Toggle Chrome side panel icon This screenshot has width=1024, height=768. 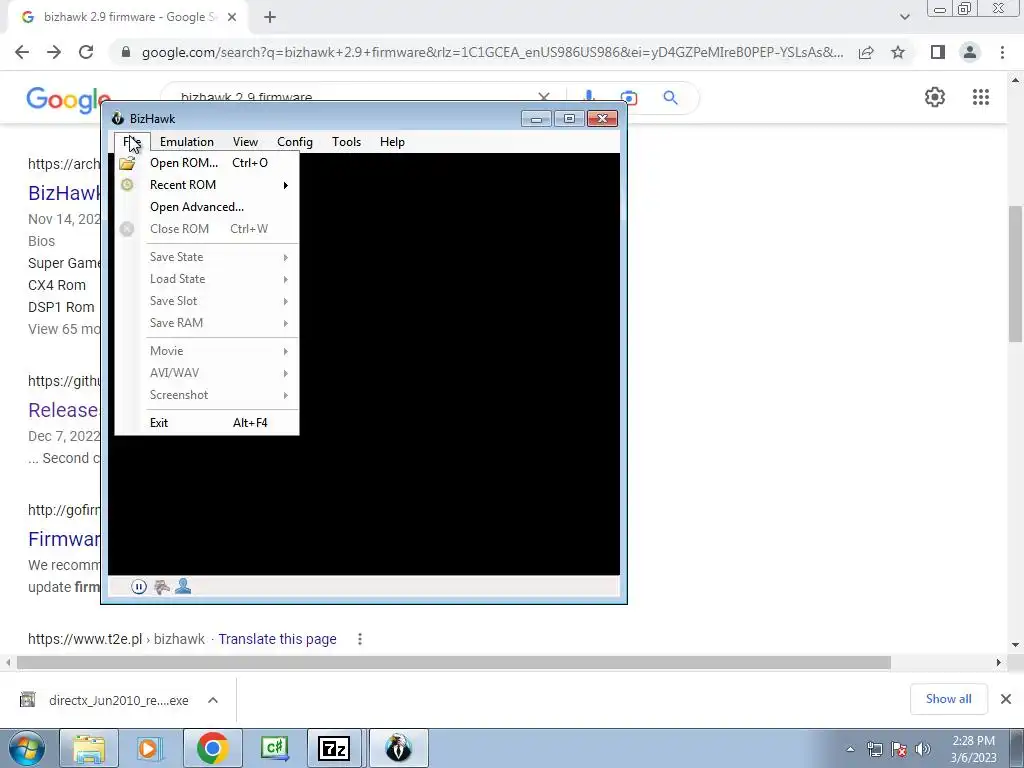coord(938,52)
